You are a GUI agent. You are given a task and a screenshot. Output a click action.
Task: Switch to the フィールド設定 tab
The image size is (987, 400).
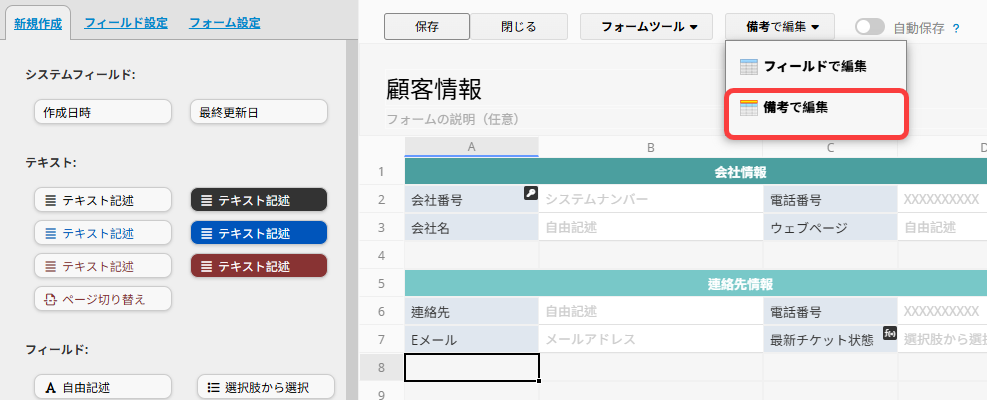tap(126, 22)
